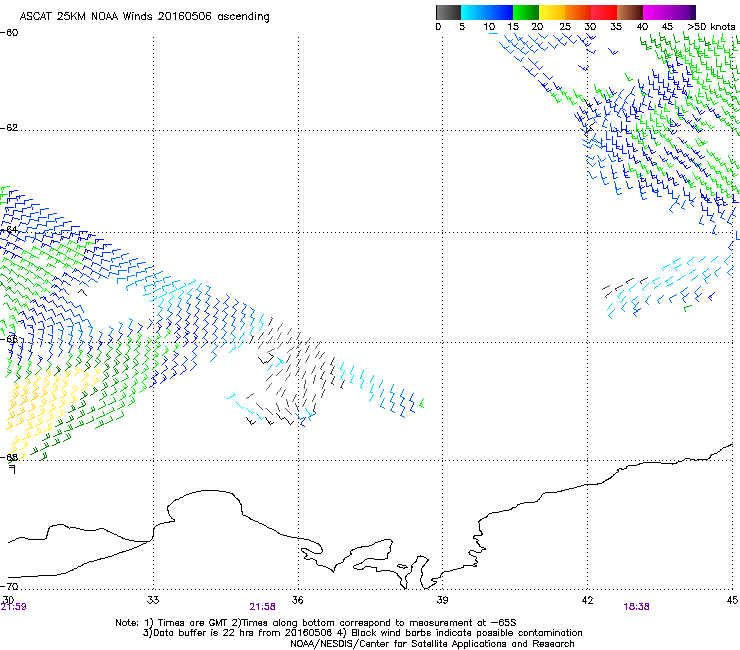This screenshot has height=650, width=740.
Task: Click the longitude label '33'
Action: tap(153, 600)
